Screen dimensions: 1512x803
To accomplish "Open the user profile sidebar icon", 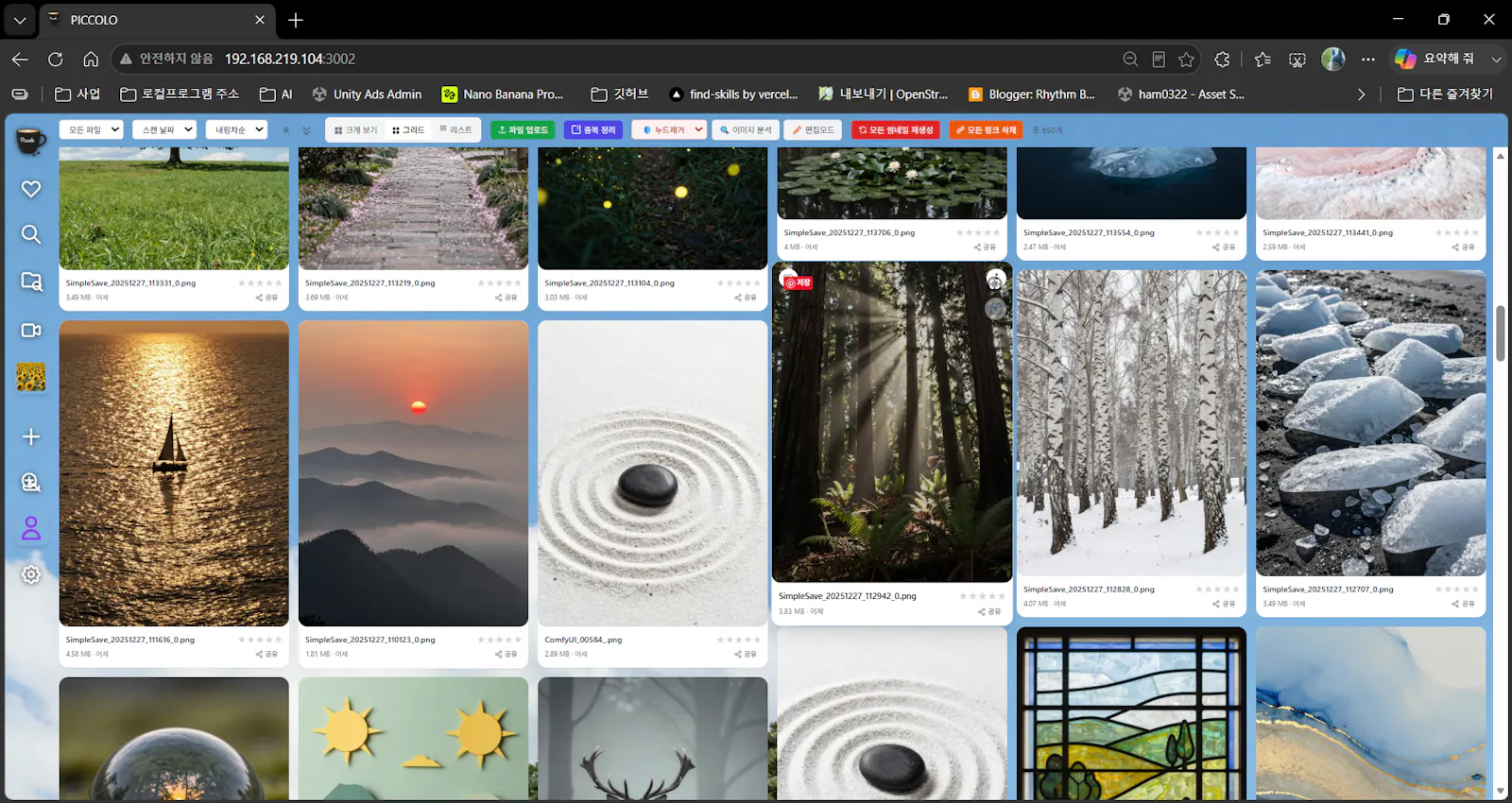I will tap(31, 528).
